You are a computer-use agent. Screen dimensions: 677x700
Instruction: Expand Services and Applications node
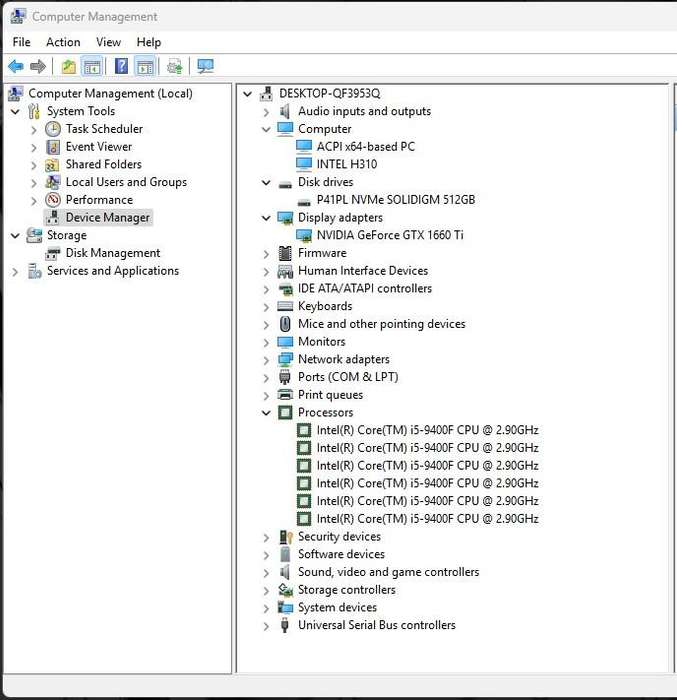[15, 271]
